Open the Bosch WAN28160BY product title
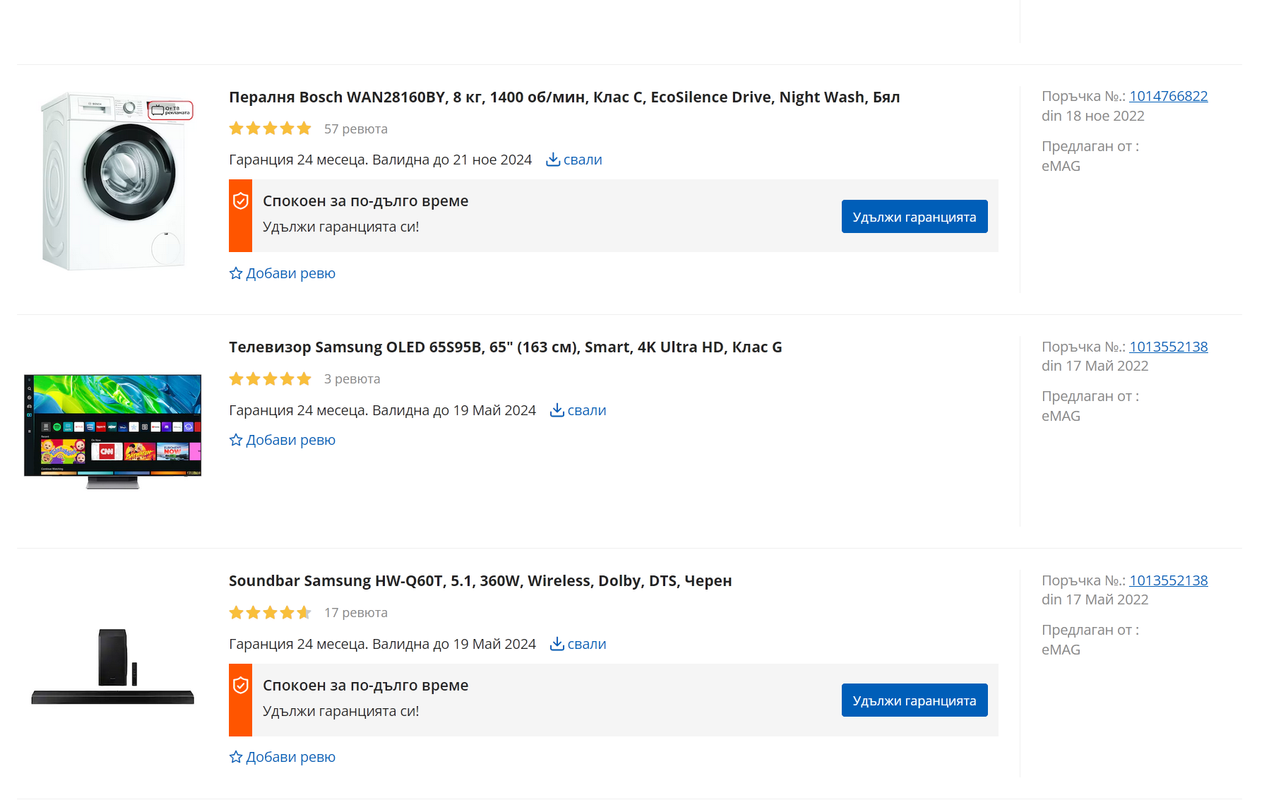Viewport: 1262px width, 800px height. [564, 97]
